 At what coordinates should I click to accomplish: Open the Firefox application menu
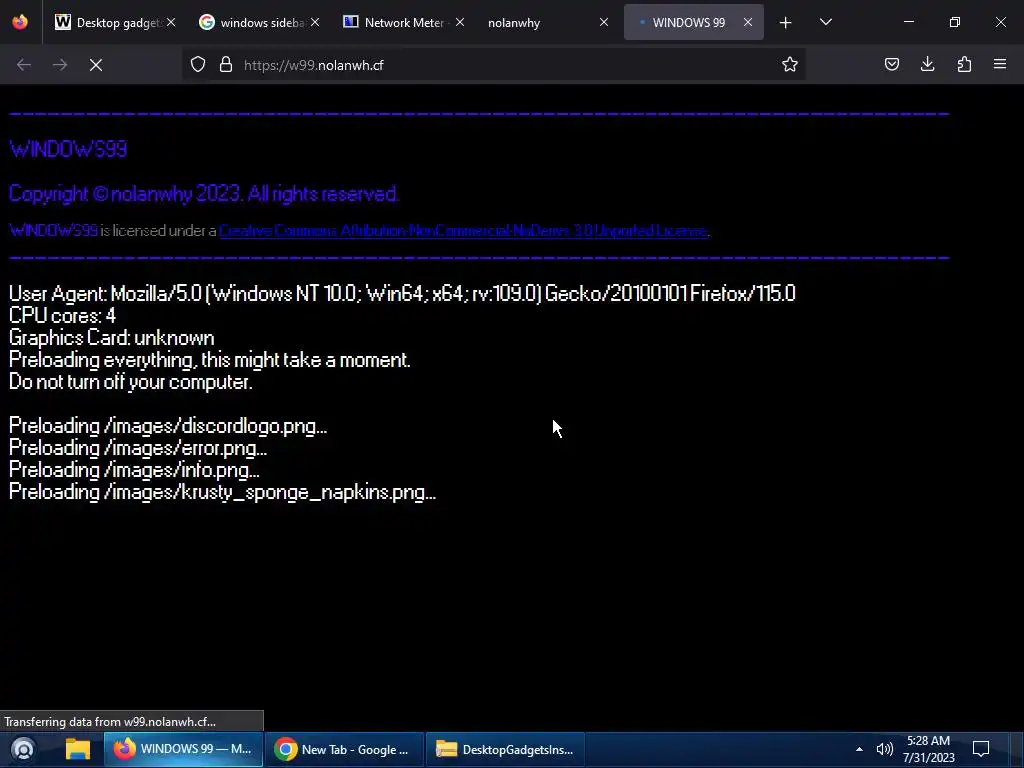1000,64
